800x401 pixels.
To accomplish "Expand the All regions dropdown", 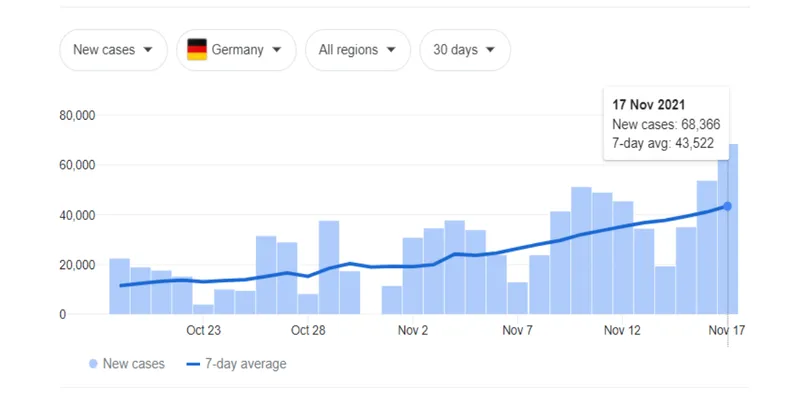I will pos(357,50).
